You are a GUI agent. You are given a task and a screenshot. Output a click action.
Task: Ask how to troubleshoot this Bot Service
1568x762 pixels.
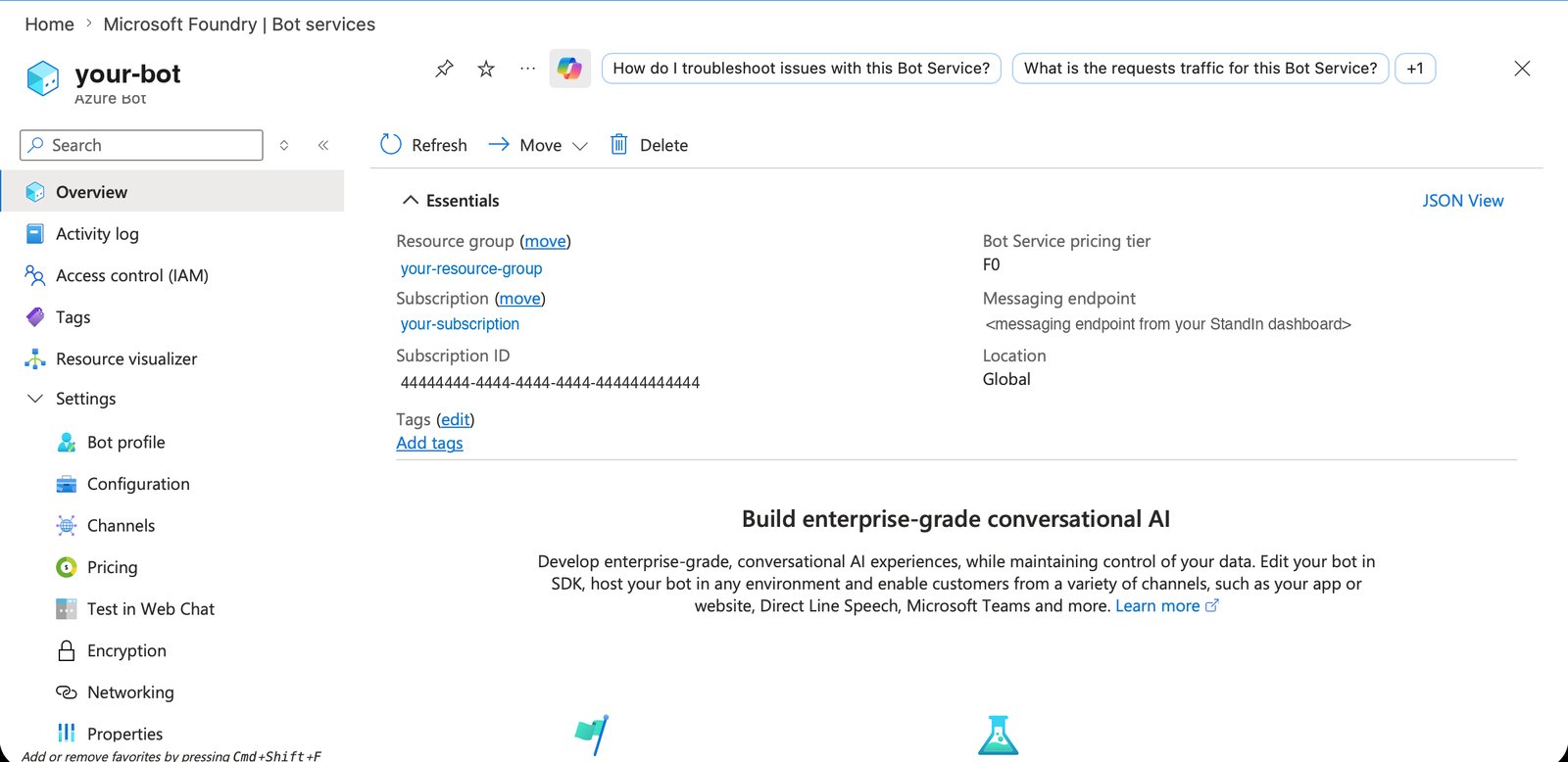coord(802,69)
